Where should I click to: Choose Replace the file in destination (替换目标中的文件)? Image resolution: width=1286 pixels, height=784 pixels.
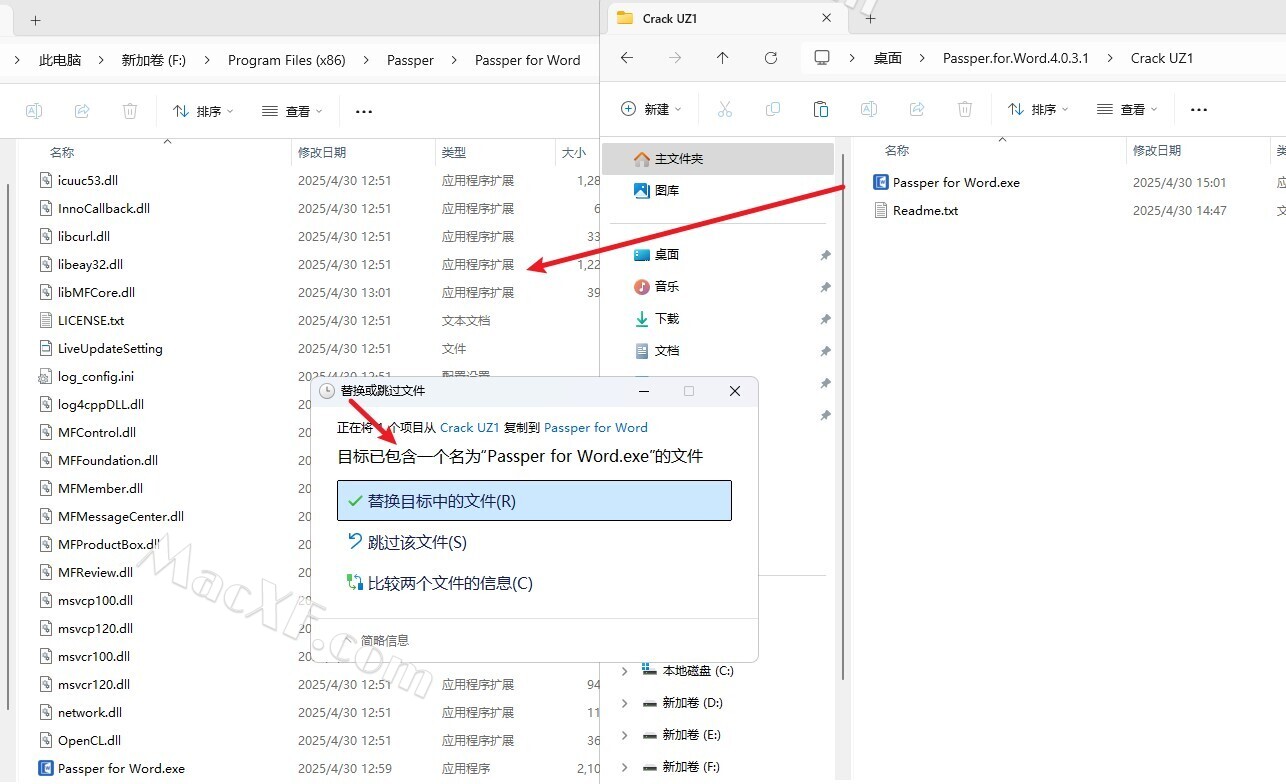(534, 501)
